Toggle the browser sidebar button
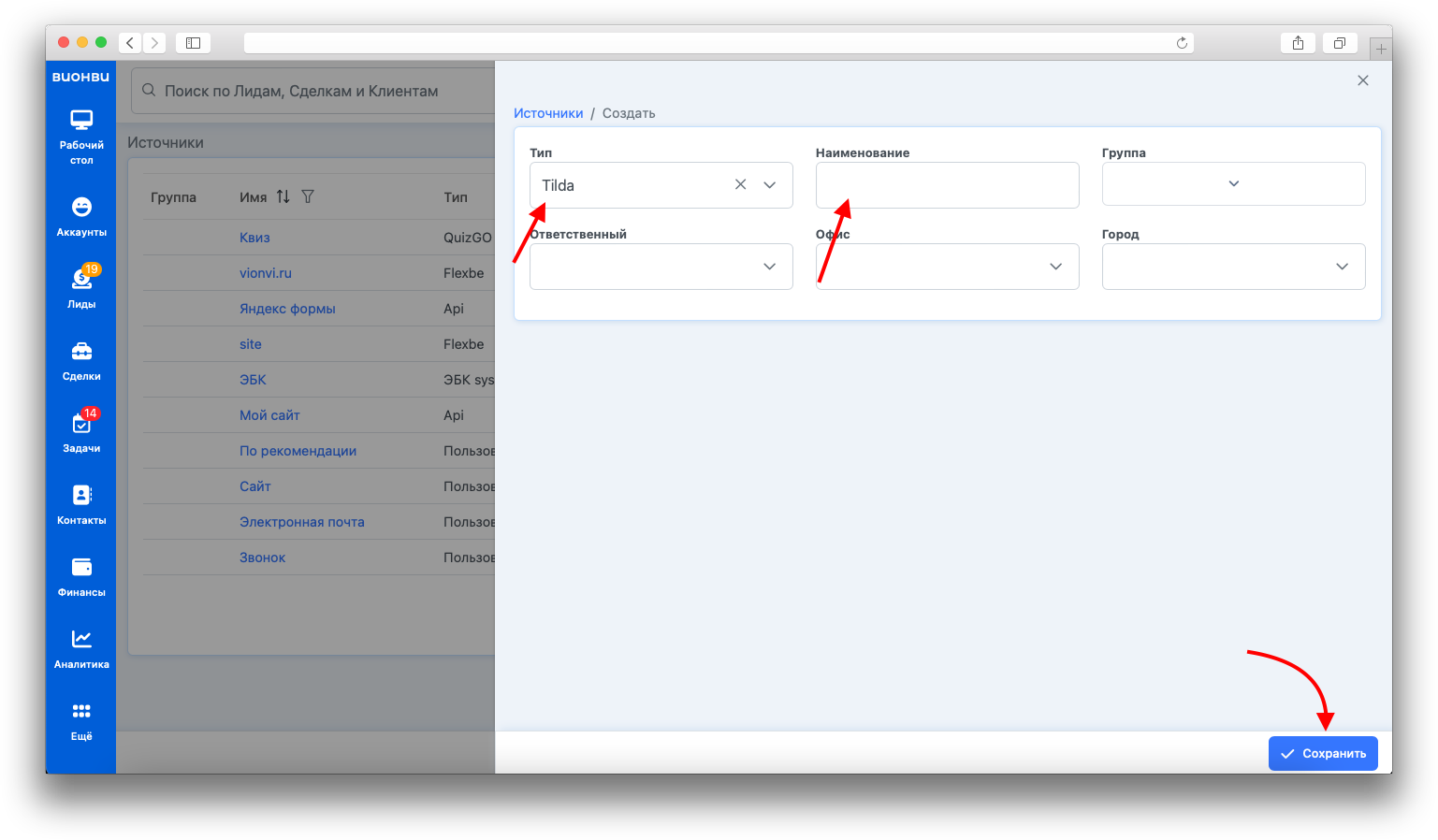The image size is (1438, 840). (193, 43)
